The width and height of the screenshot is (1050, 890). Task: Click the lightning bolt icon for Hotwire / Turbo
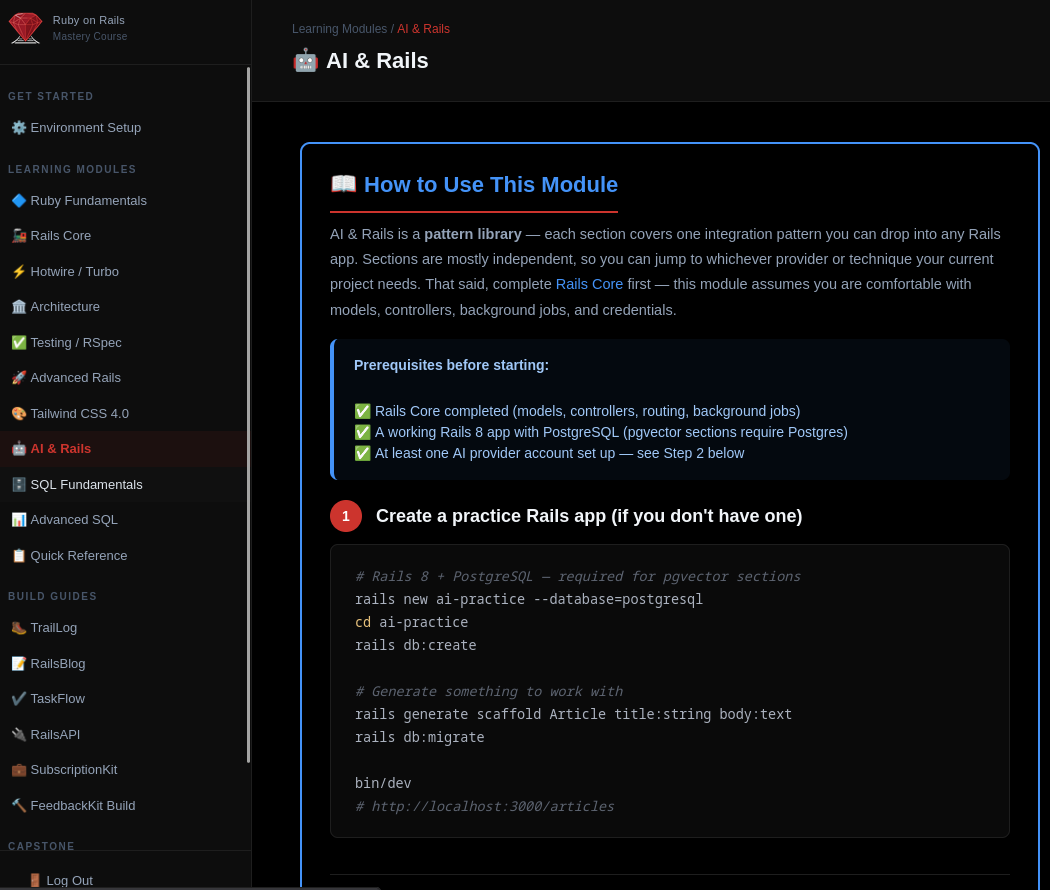point(19,271)
